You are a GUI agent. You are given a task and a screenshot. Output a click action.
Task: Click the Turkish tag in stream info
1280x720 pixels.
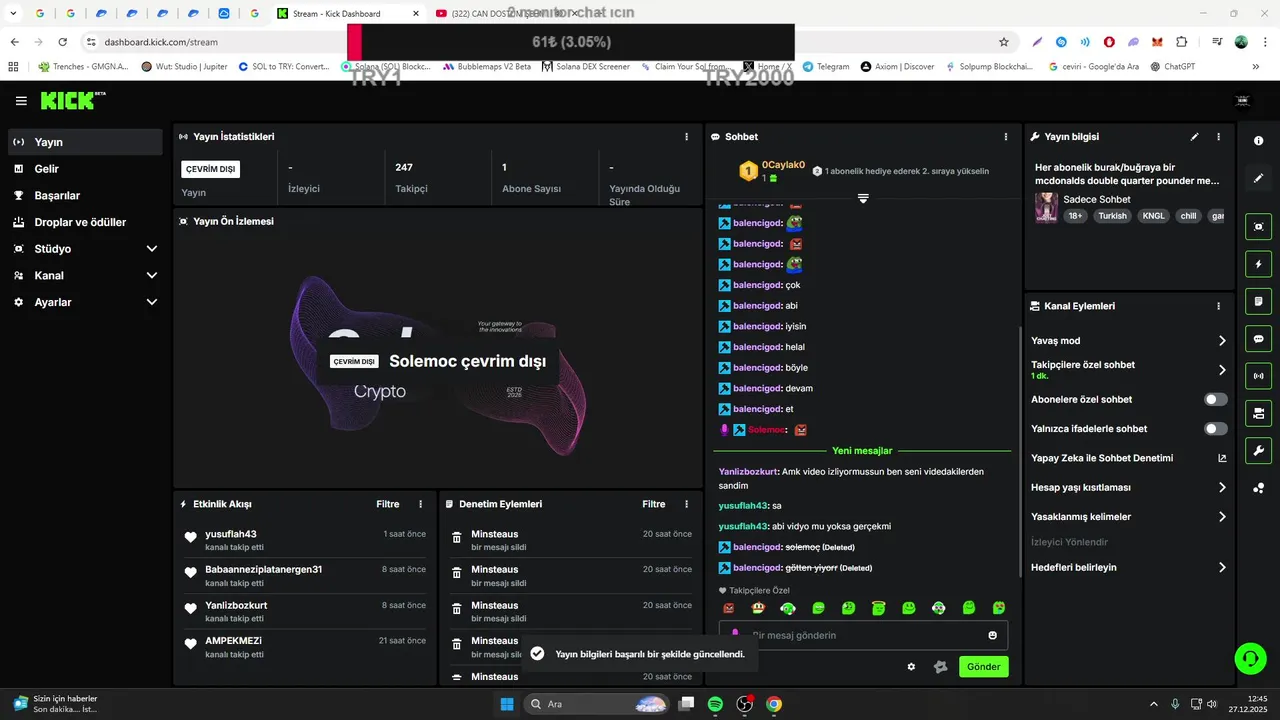[x=1112, y=215]
